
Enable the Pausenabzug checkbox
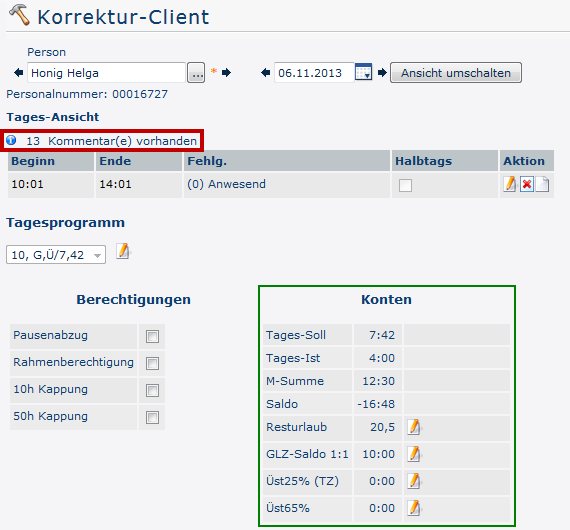pyautogui.click(x=152, y=336)
